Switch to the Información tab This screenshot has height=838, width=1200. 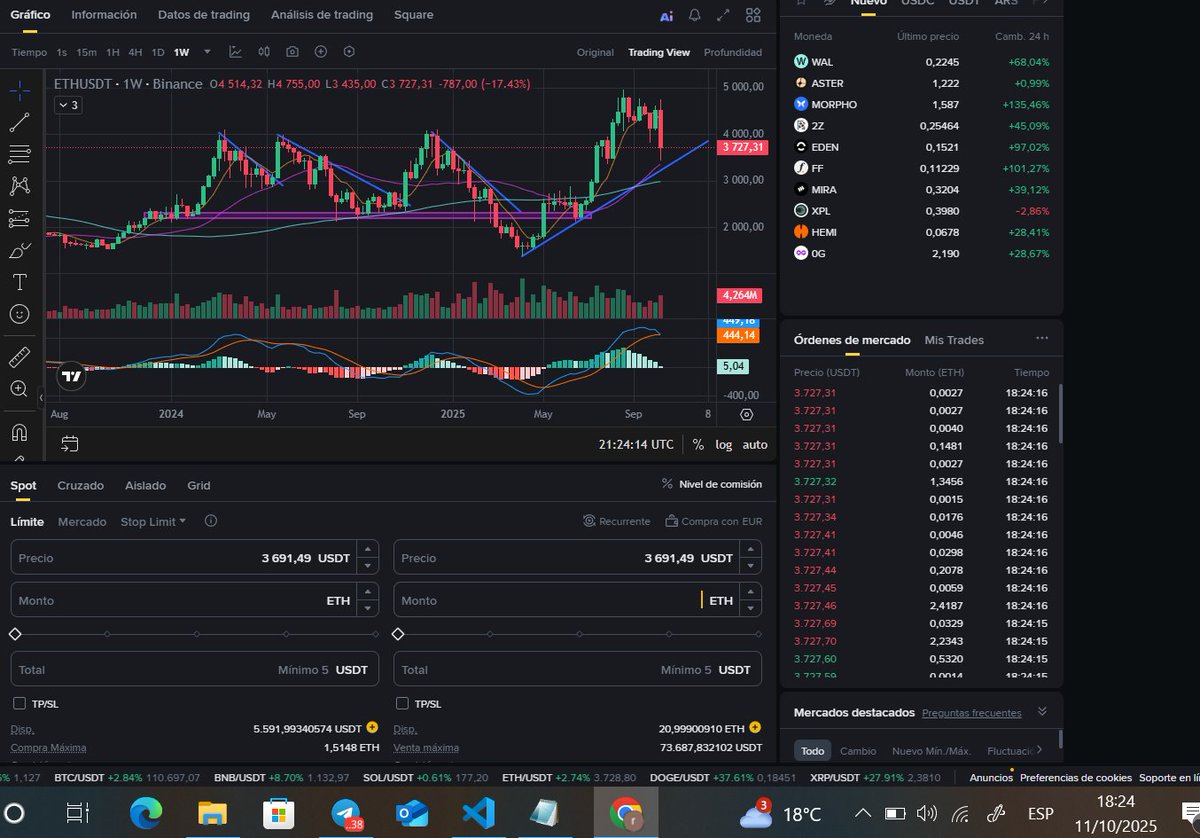coord(104,15)
